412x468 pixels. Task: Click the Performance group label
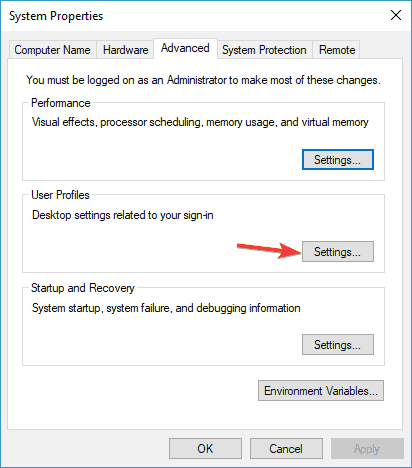[61, 103]
